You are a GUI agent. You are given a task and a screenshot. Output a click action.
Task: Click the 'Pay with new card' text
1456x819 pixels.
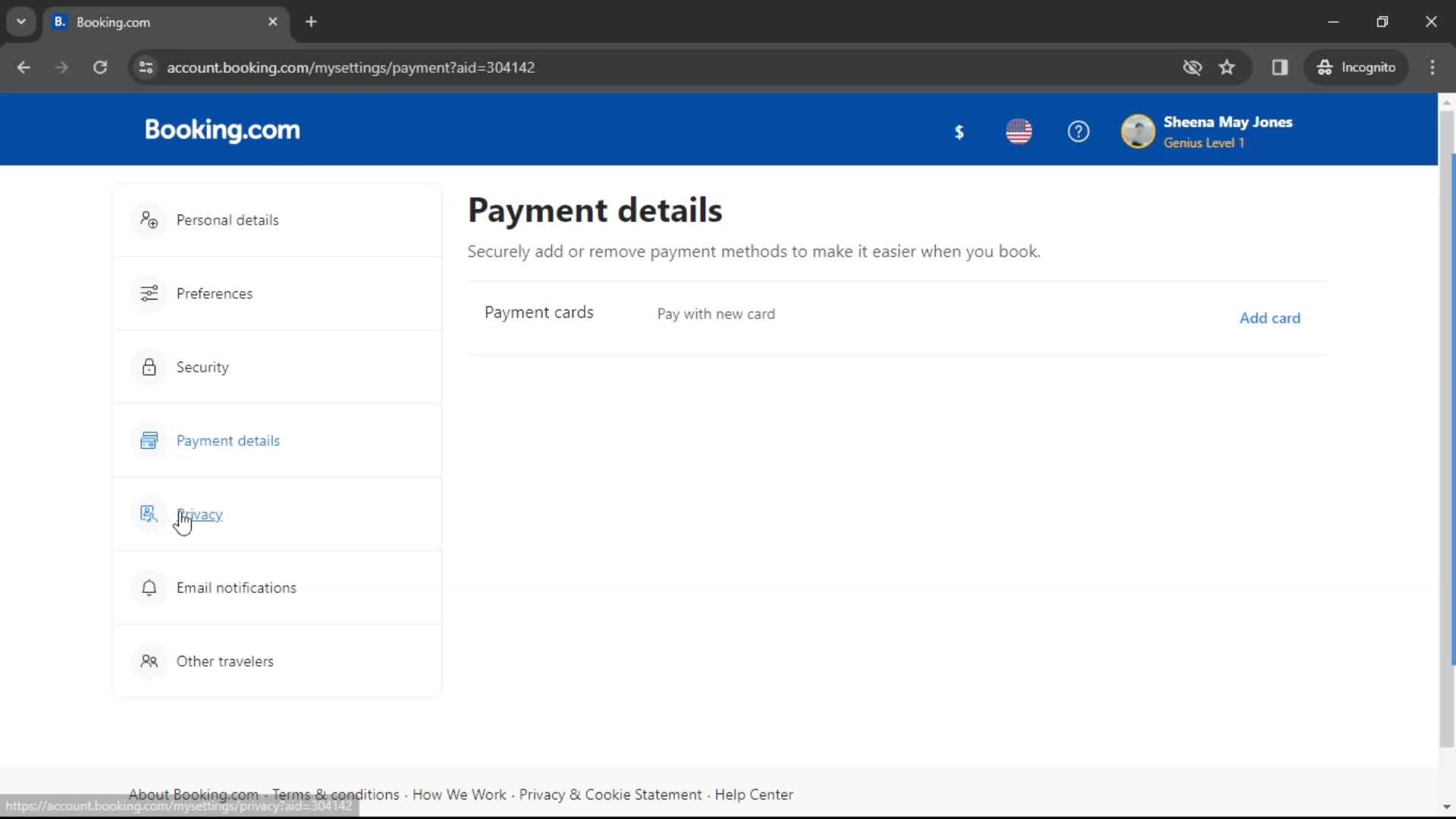(716, 314)
